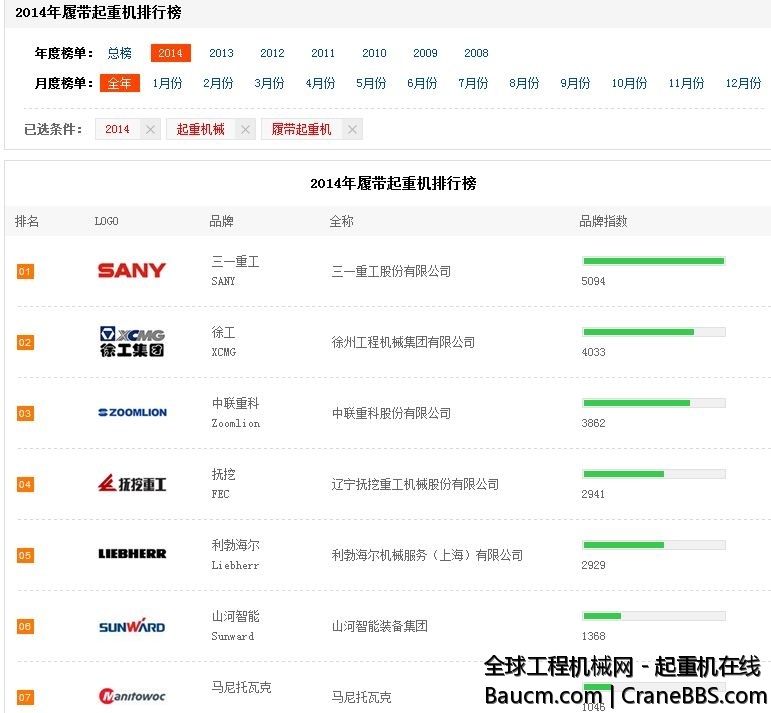Open 徐州工程机械集团有限公司 link
Viewport: 771px width, 713px height.
pyautogui.click(x=403, y=342)
